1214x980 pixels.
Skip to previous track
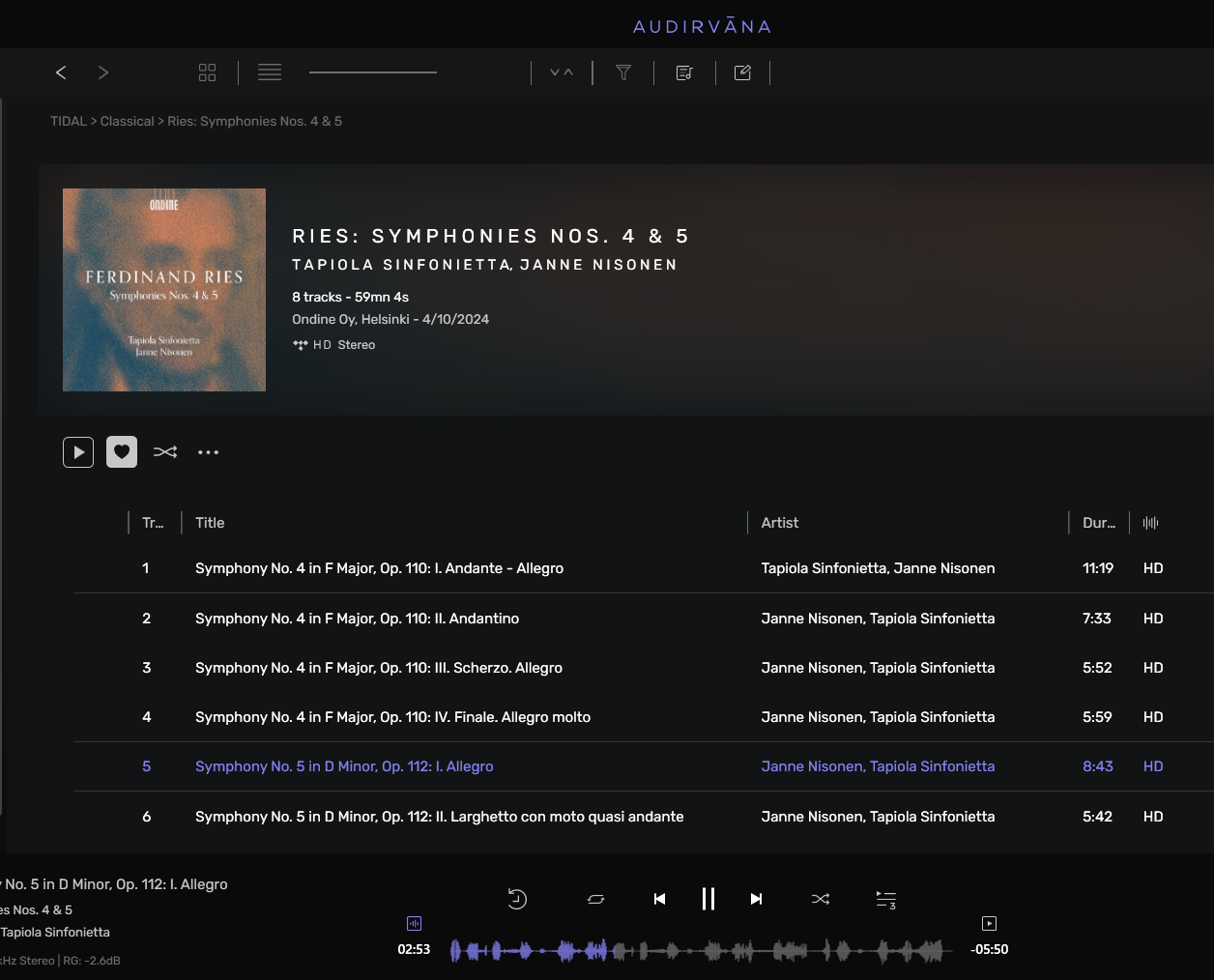(659, 899)
